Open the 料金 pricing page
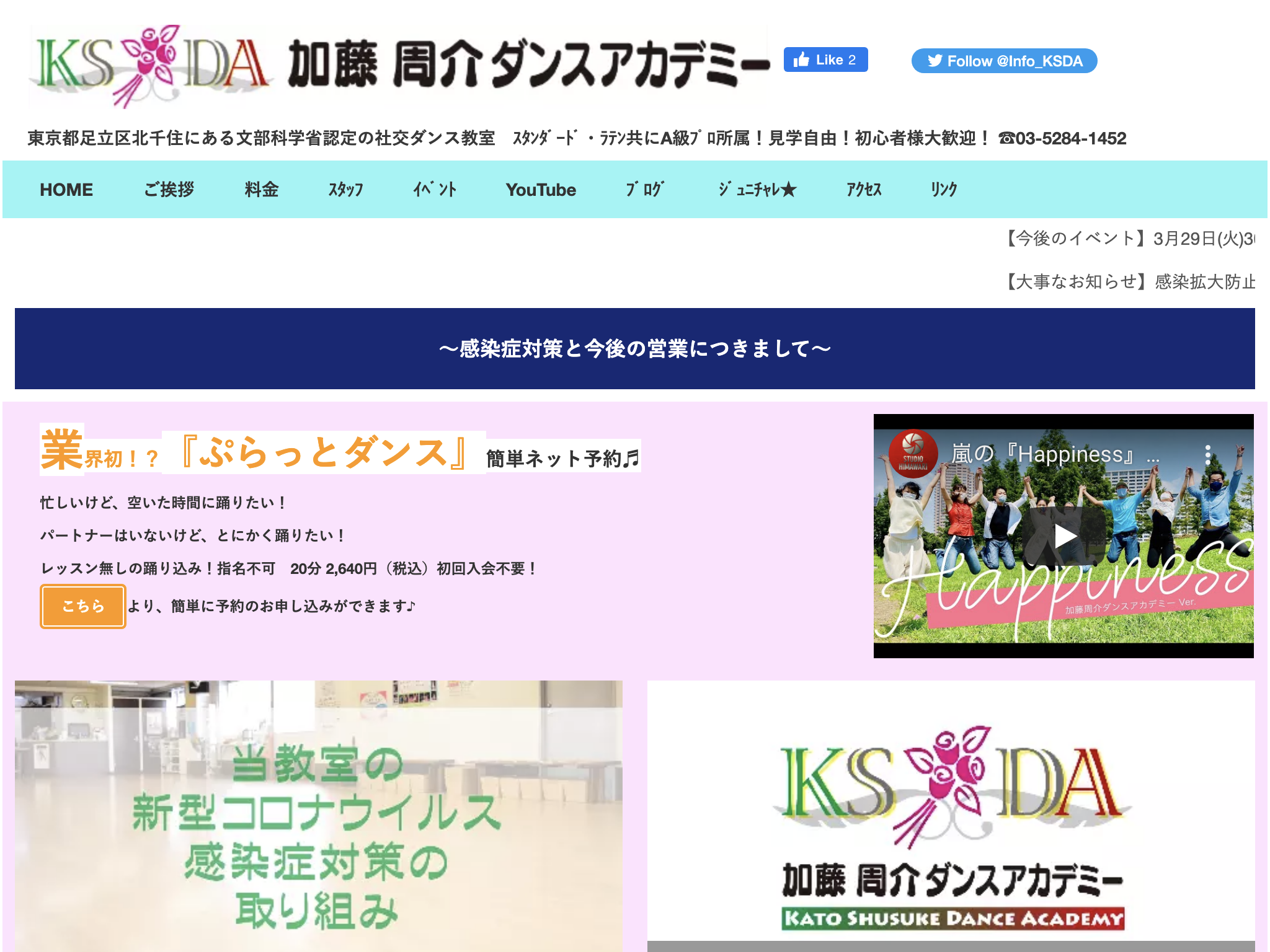Viewport: 1270px width, 952px height. coord(261,190)
